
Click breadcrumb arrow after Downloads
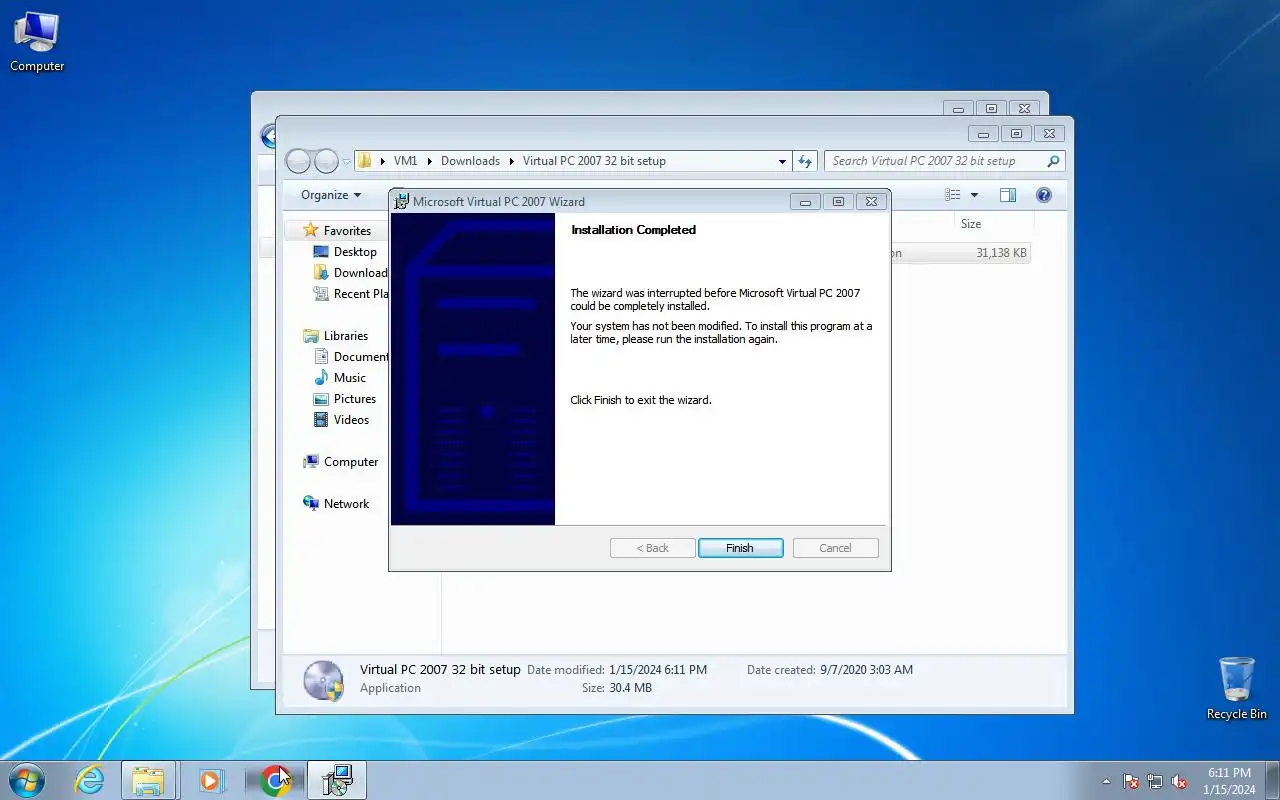511,161
